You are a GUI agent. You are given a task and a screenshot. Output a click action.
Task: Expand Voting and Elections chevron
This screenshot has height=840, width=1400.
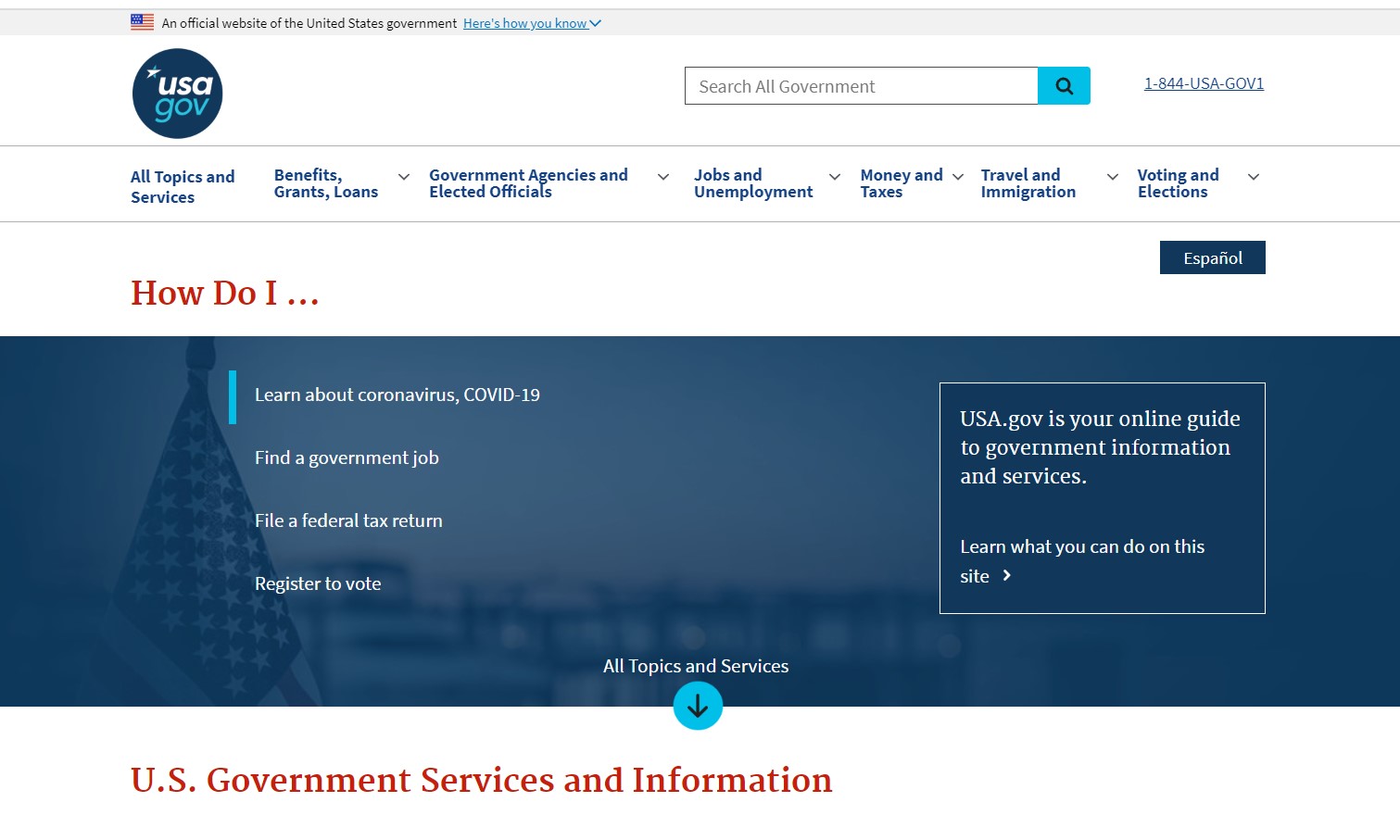click(1254, 177)
